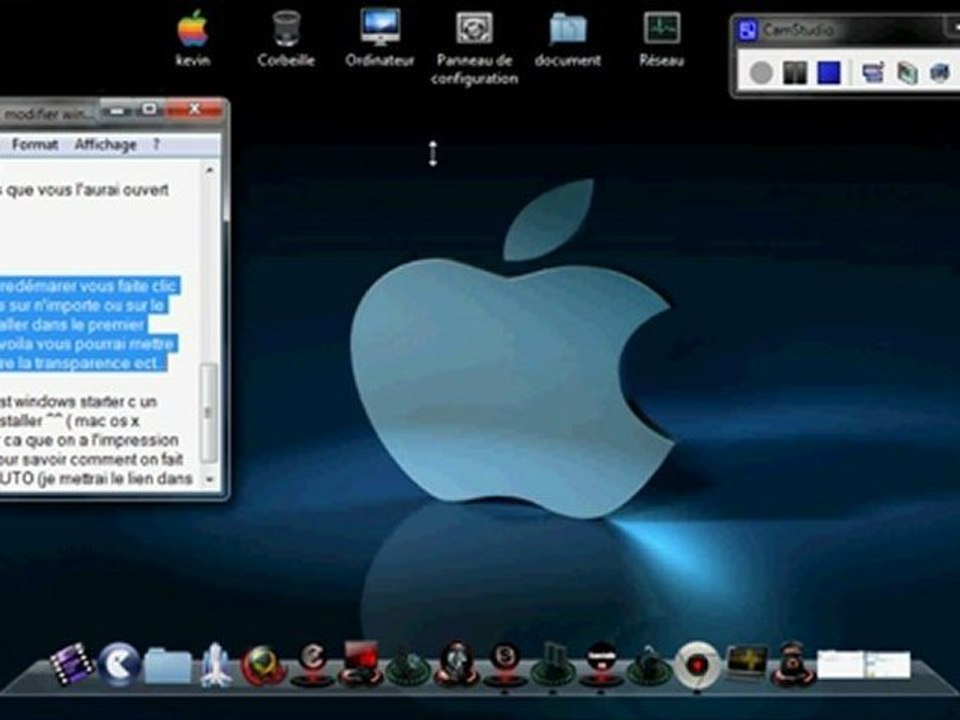
Task: Open the ? help menu
Action: coord(156,145)
